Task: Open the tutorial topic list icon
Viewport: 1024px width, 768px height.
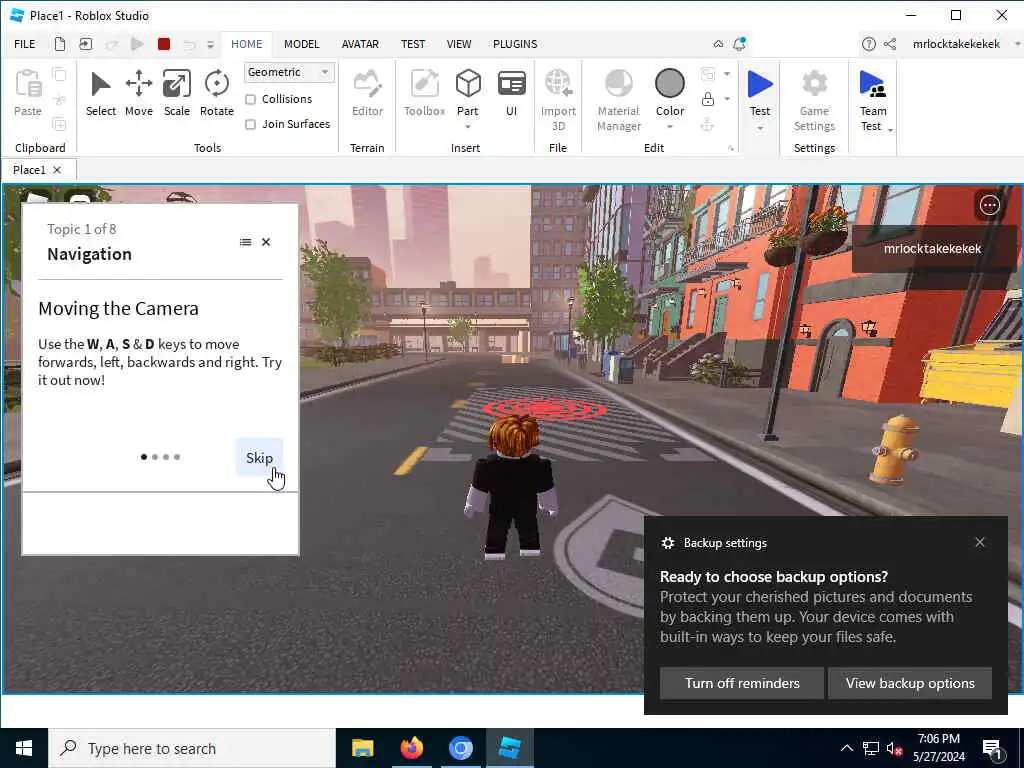Action: tap(245, 242)
